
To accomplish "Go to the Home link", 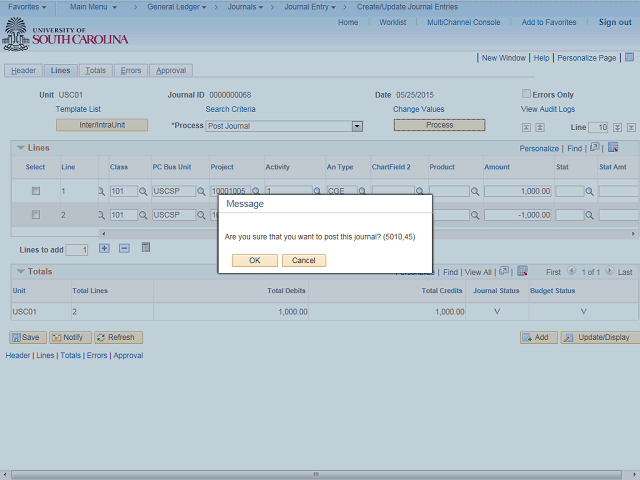I will (348, 22).
